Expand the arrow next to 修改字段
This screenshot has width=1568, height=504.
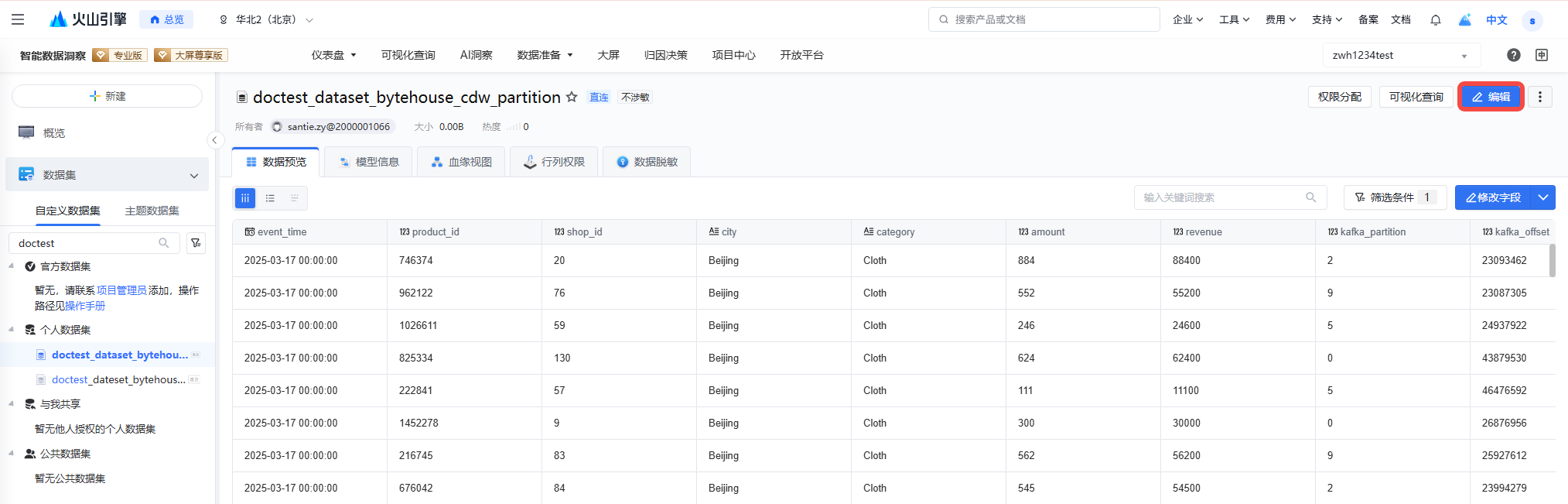pyautogui.click(x=1542, y=197)
